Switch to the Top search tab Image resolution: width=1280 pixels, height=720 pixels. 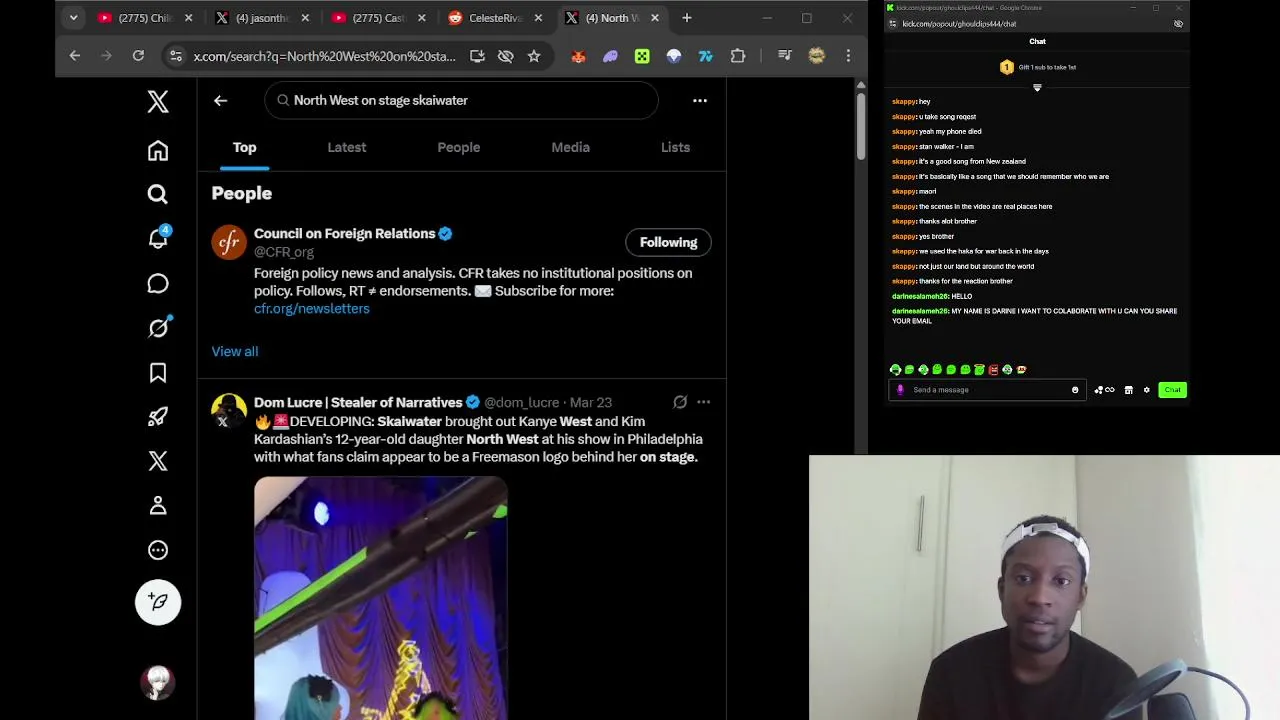pos(245,147)
